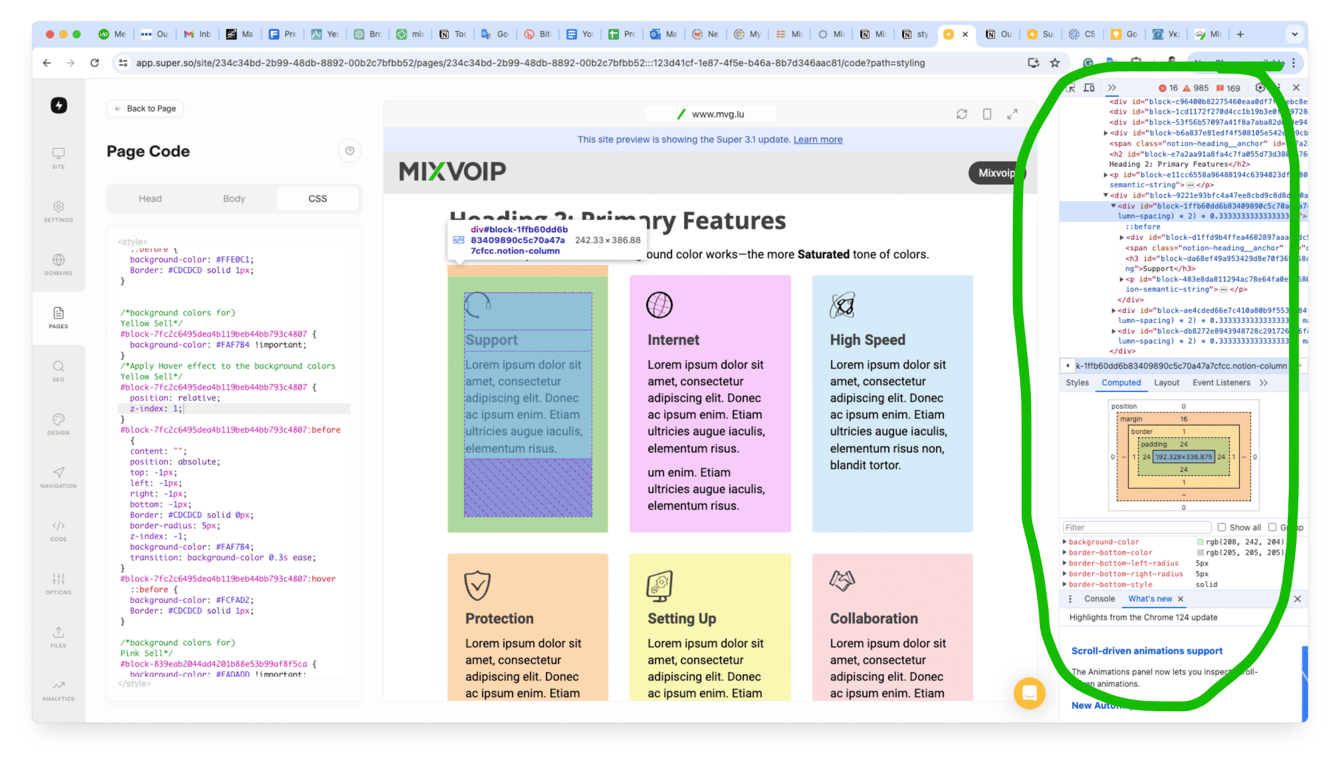This screenshot has width=1342, height=768.
Task: Expand the block-ae4cded66 div node
Action: tap(1114, 310)
